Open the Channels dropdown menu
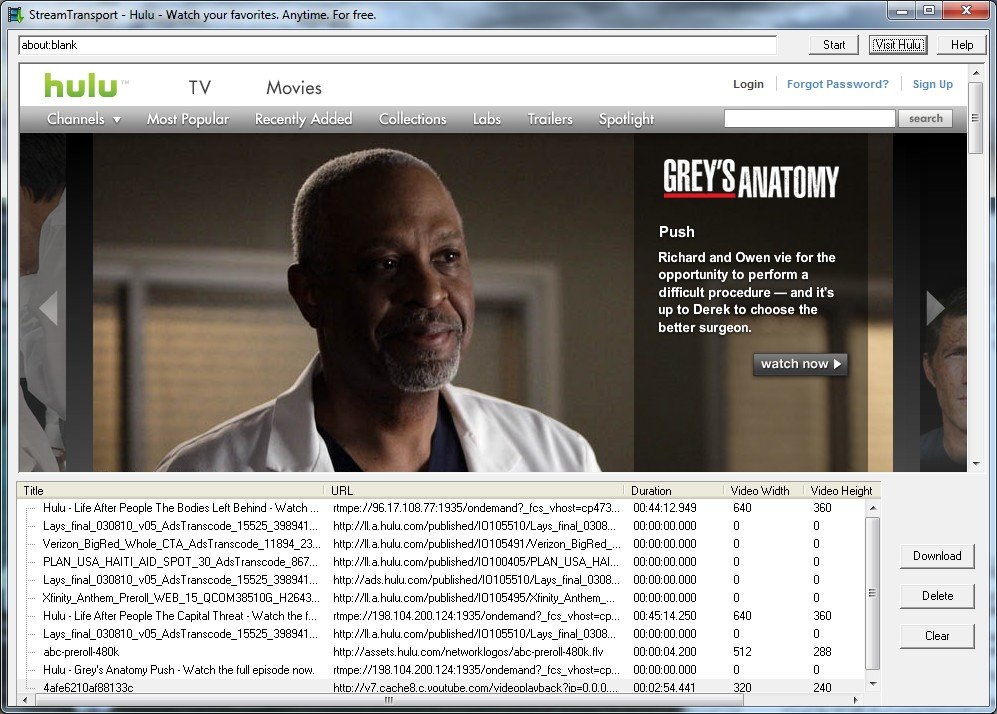Viewport: 997px width, 714px height. point(84,119)
